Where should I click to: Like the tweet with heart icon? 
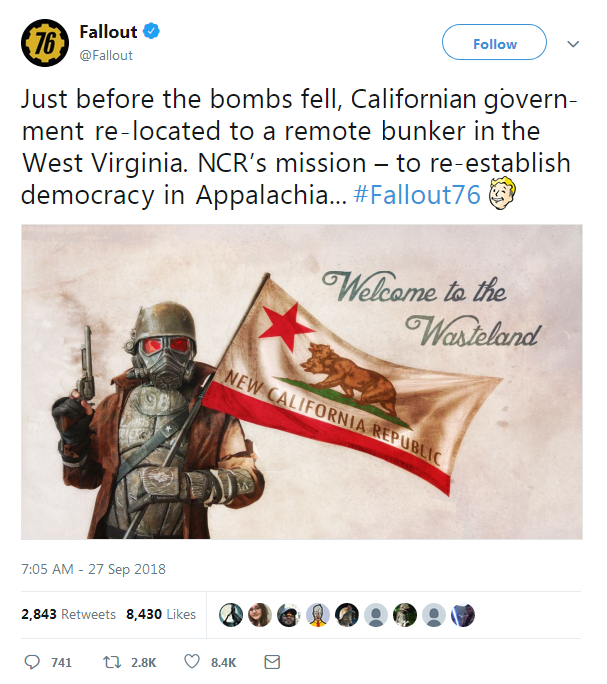coord(192,662)
